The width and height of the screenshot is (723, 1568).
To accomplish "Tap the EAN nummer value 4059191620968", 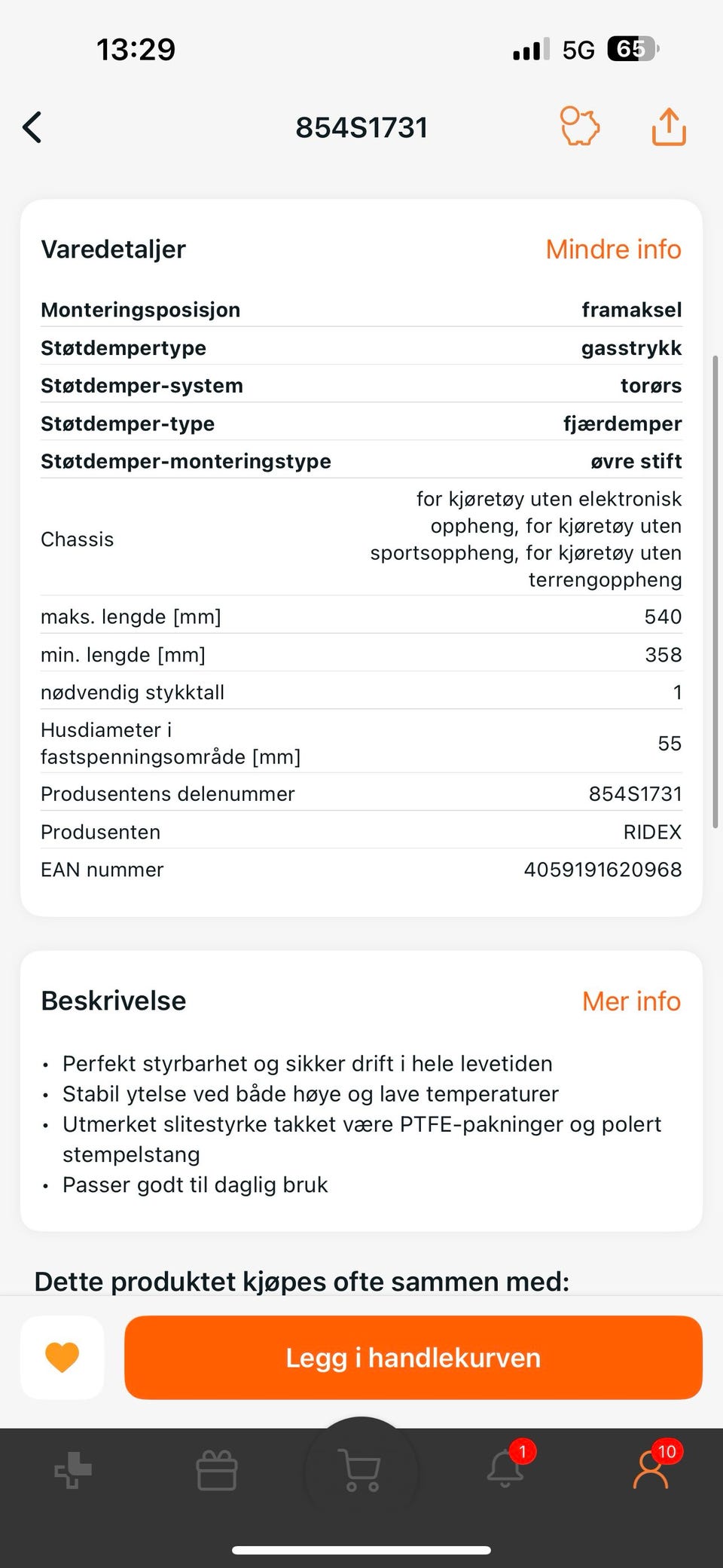I will (602, 870).
